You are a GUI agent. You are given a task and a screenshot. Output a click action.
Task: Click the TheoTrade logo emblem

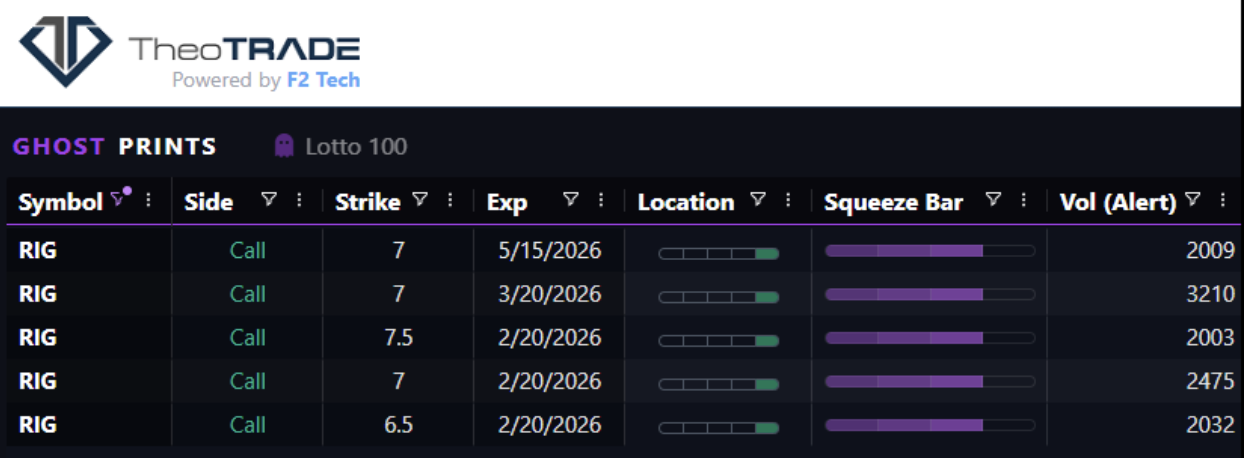(x=66, y=50)
